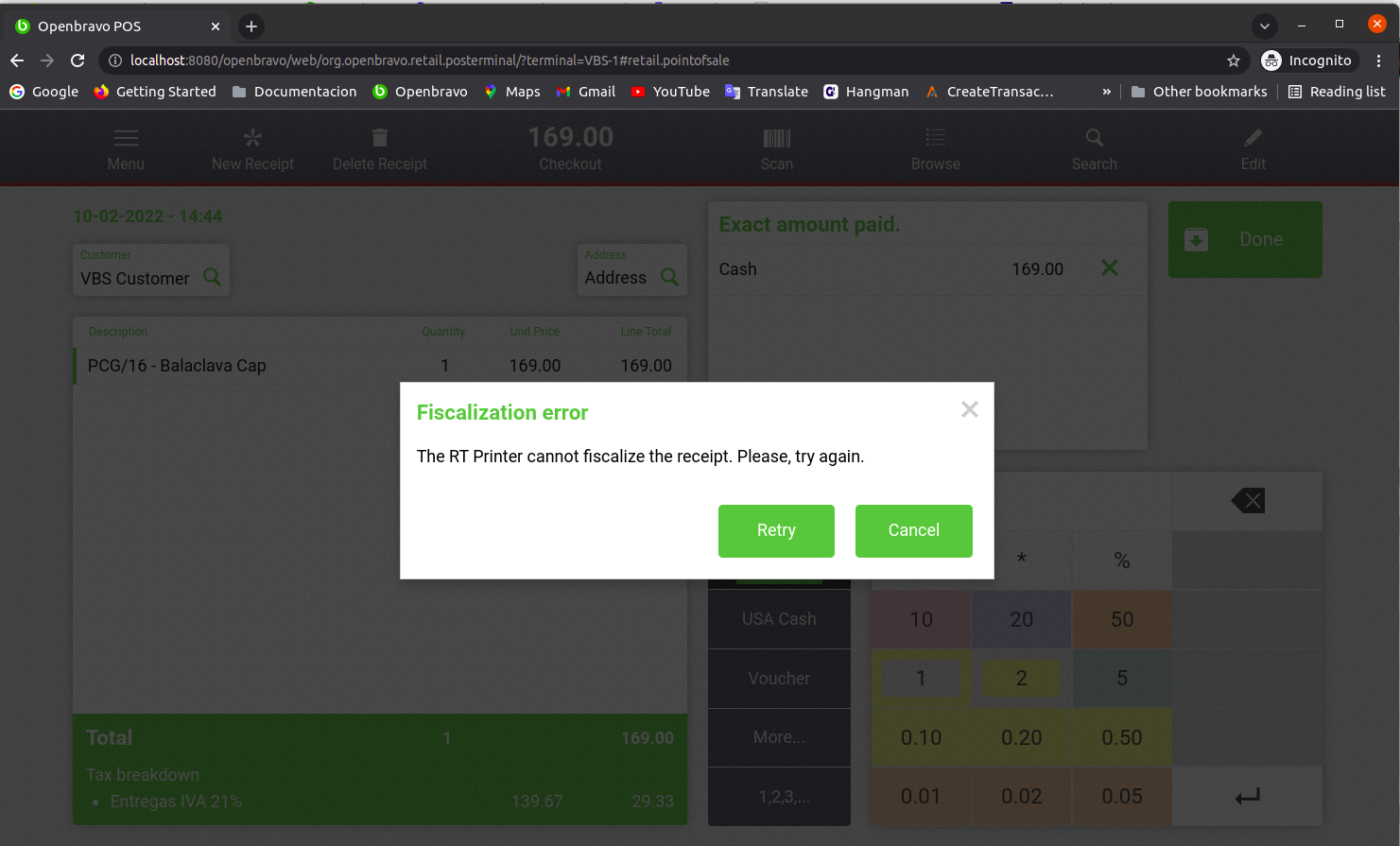The image size is (1400, 846).
Task: Tap the 0.05 coin key
Action: 1122,797
